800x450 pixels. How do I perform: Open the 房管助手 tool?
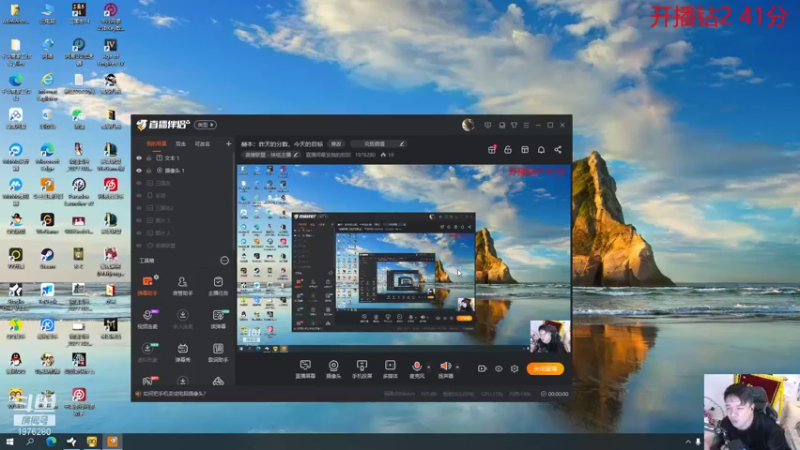click(x=182, y=285)
